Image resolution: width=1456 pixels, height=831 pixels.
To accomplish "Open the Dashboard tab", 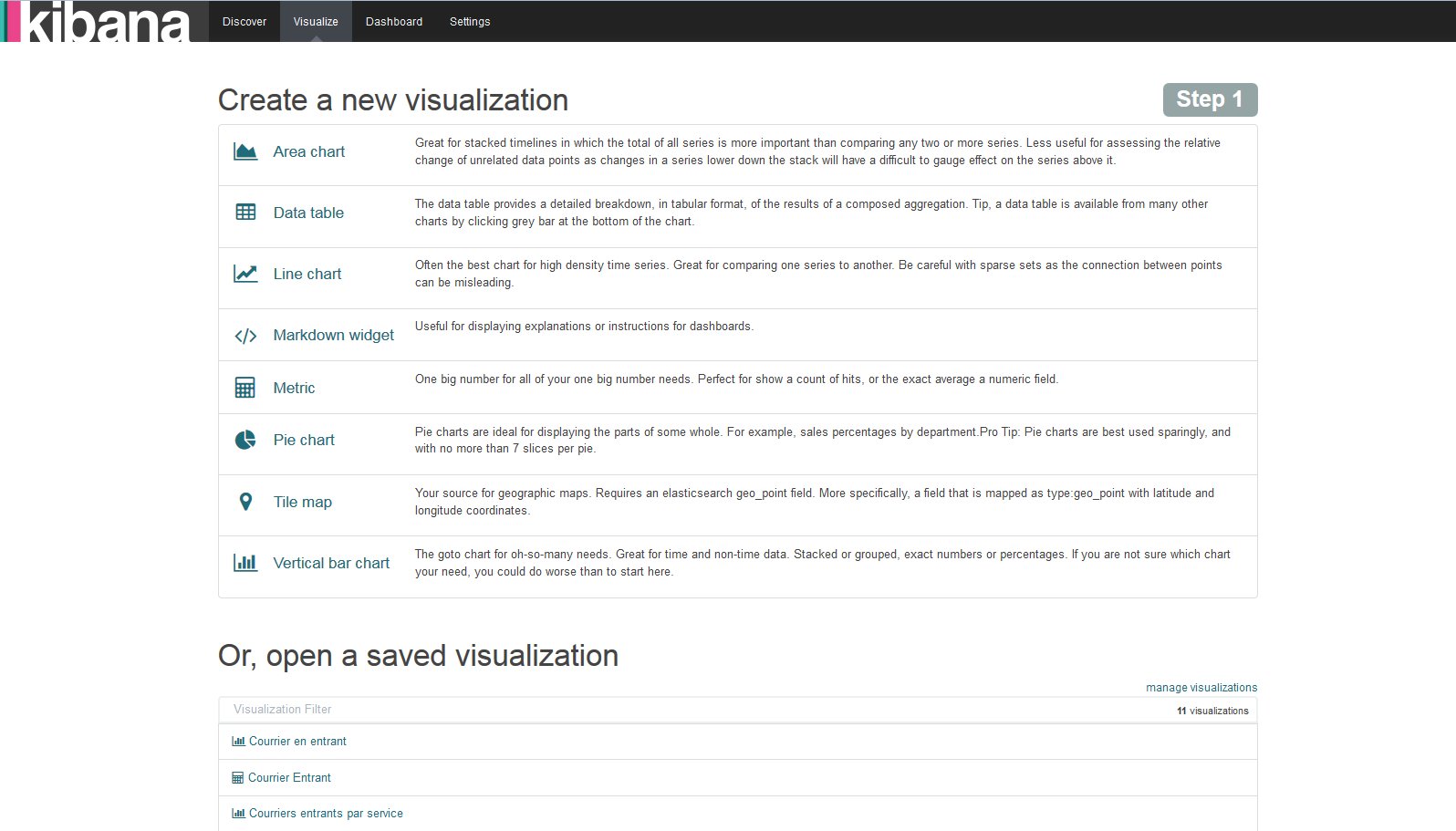I will tap(394, 21).
